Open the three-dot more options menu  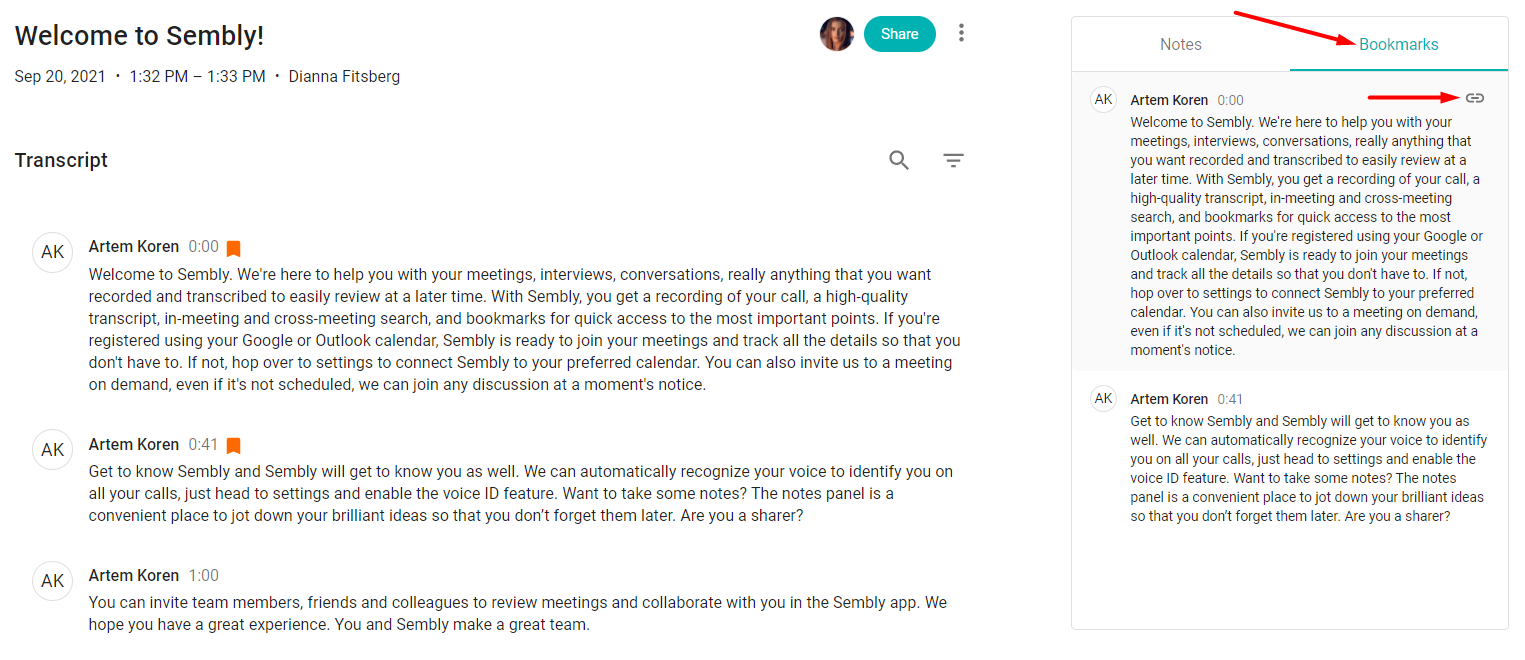[x=961, y=33]
